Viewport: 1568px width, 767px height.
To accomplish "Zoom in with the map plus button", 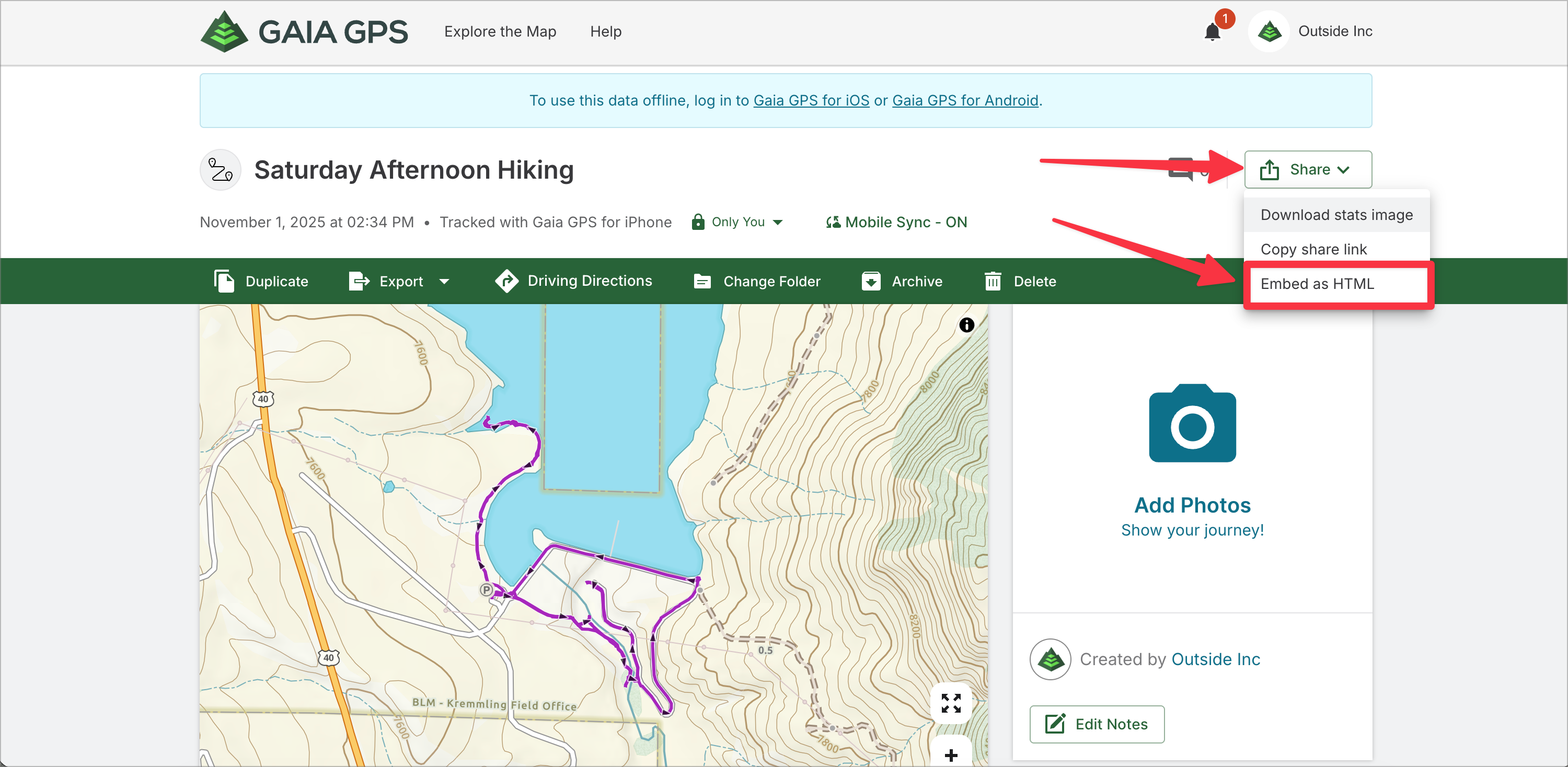I will tap(950, 754).
